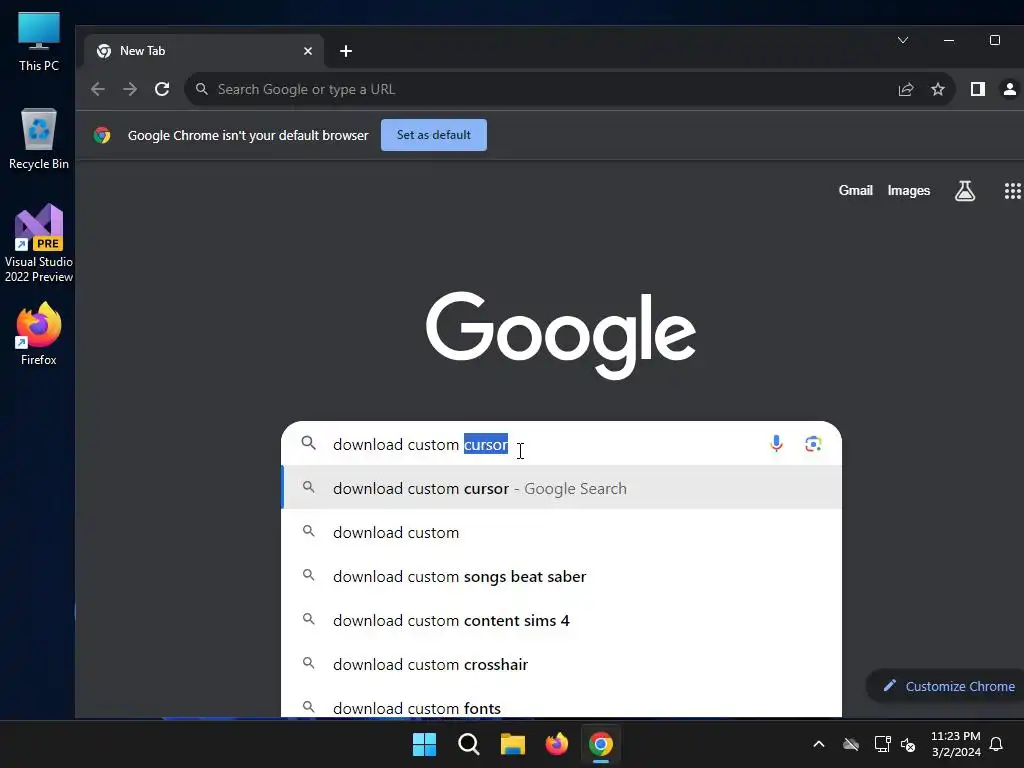Click the muted volume tray icon
The height and width of the screenshot is (768, 1024).
(x=908, y=744)
